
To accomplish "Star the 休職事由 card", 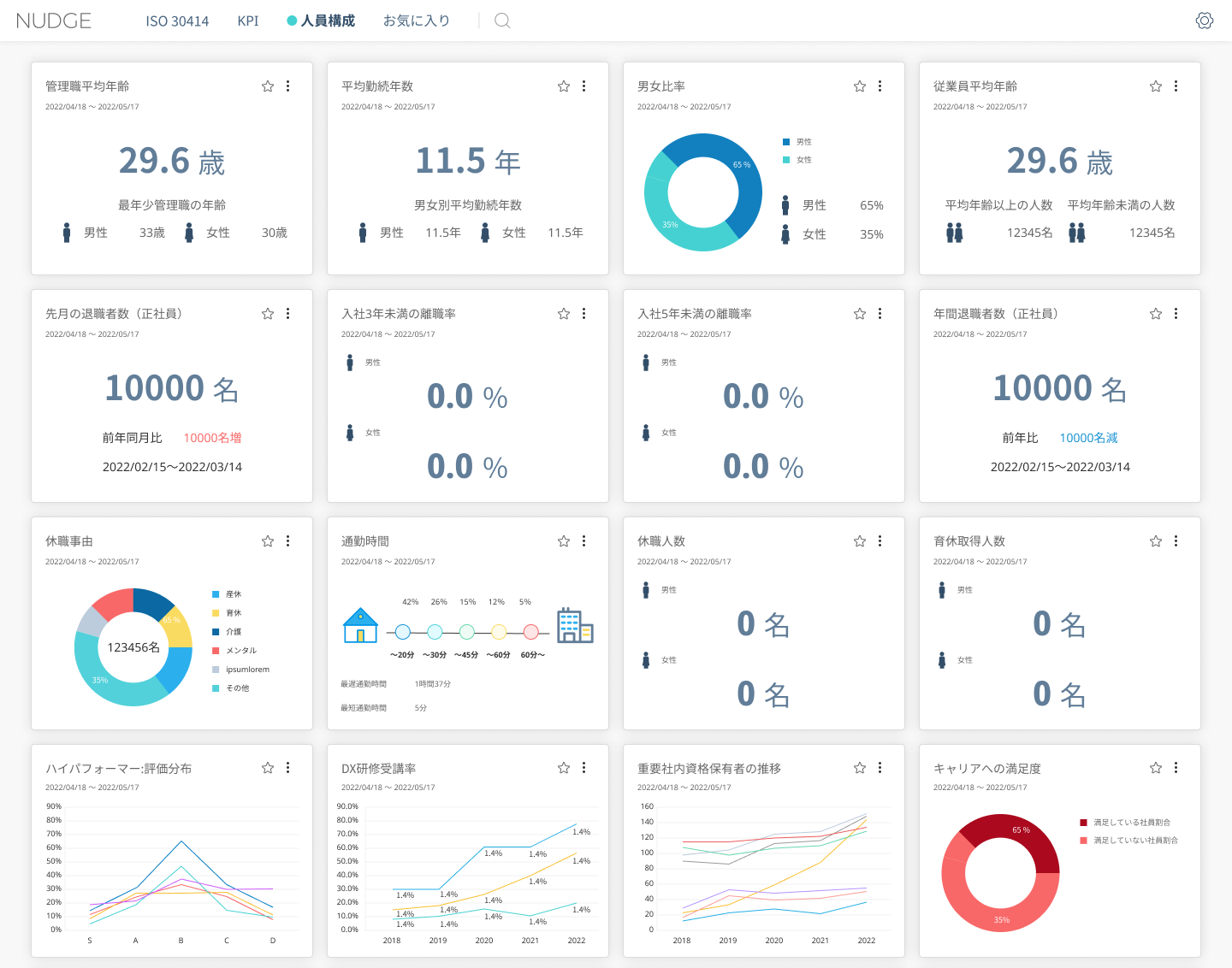I will pos(268,541).
